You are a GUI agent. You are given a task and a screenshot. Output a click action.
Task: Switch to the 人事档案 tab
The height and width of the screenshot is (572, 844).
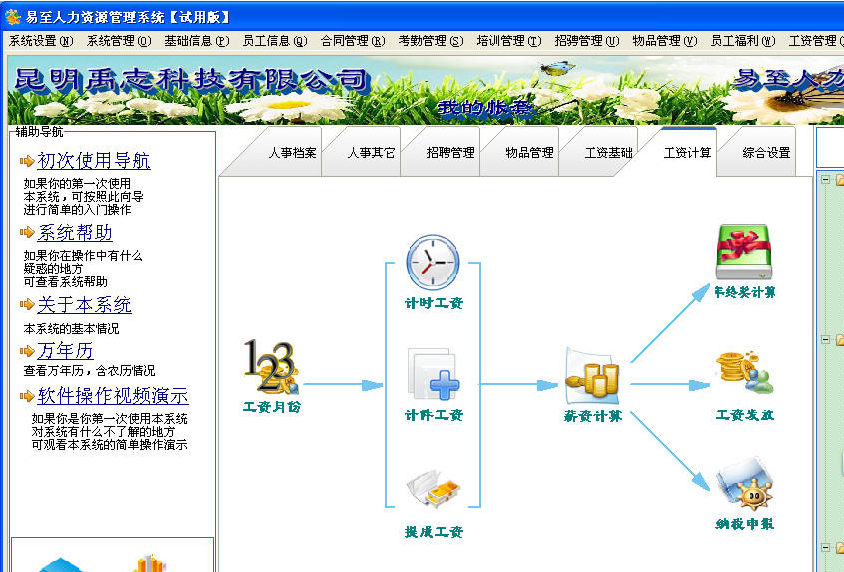tap(292, 153)
